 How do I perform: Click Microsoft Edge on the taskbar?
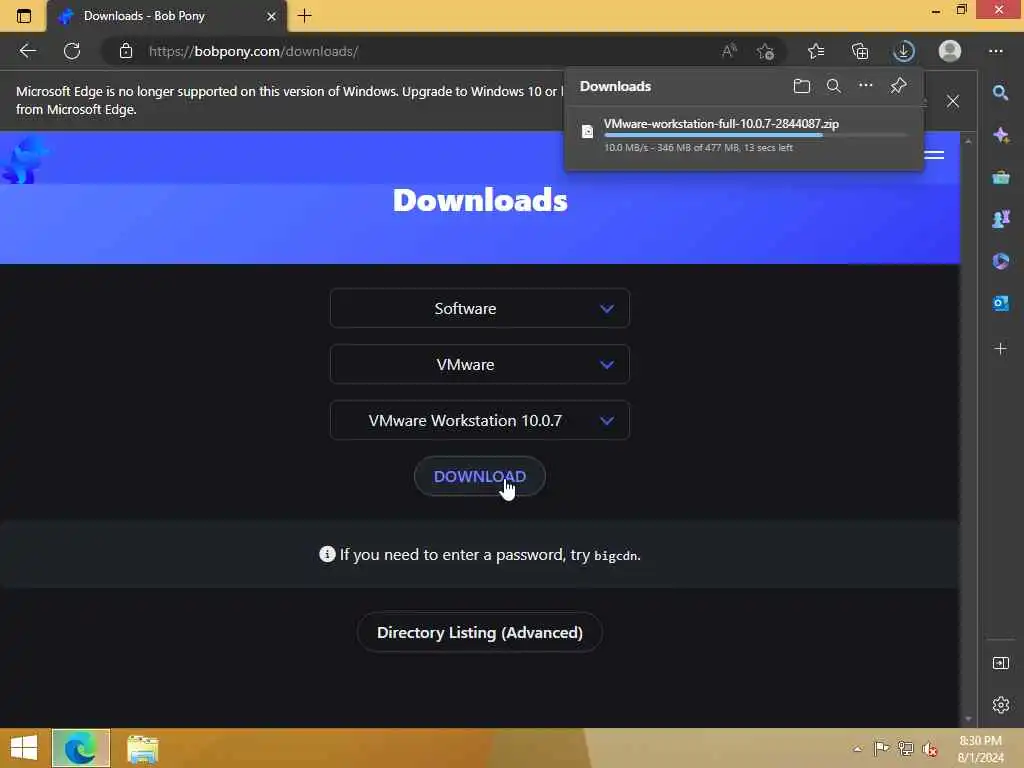click(81, 748)
